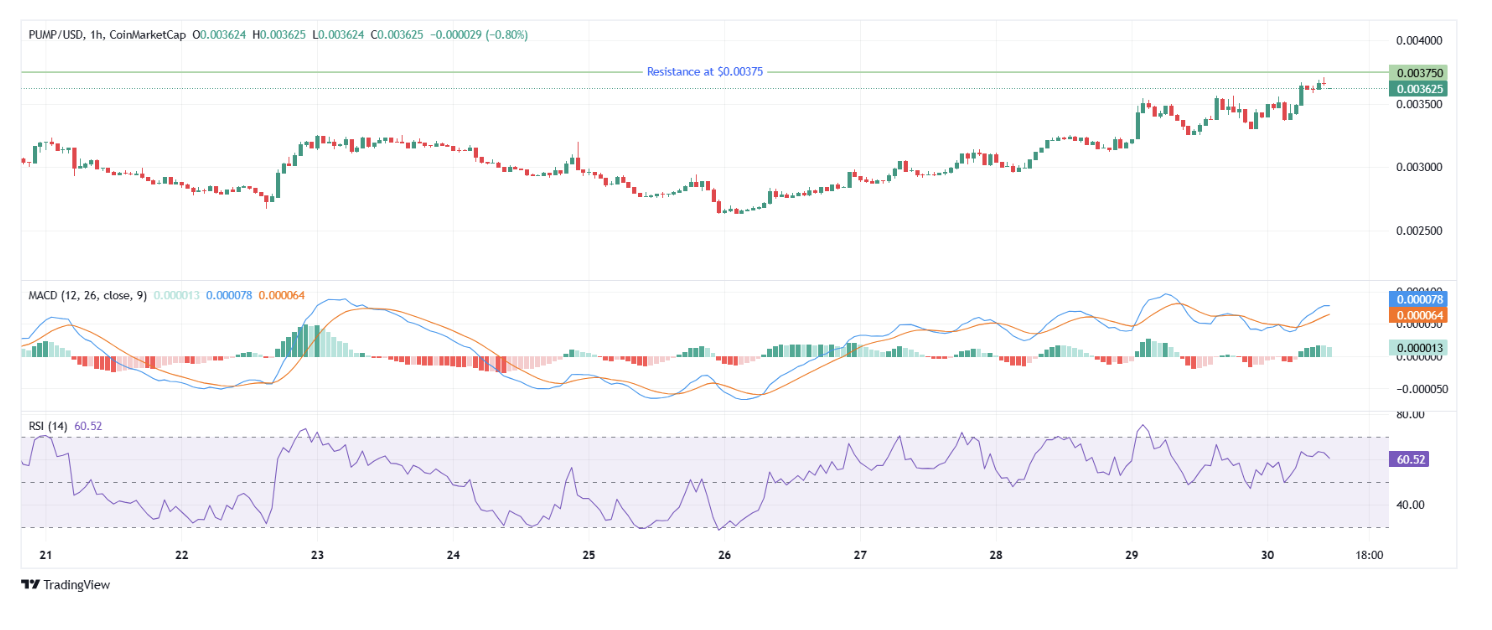Click the RSI 60.52 value in legend

[x=88, y=426]
